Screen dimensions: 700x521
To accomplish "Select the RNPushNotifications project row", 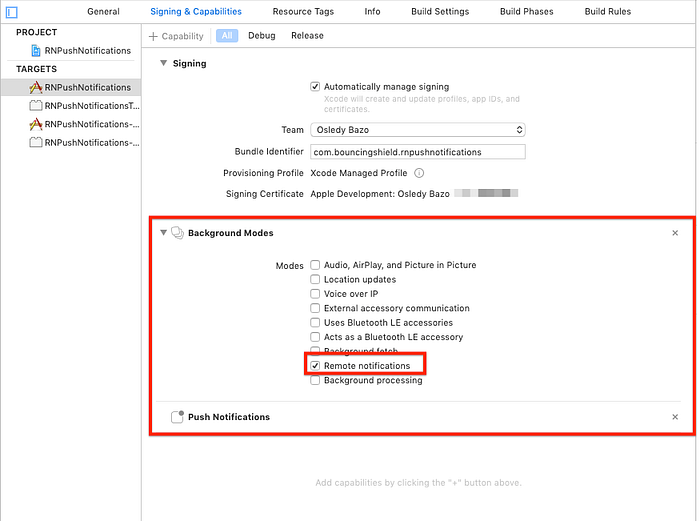I will (x=71, y=50).
